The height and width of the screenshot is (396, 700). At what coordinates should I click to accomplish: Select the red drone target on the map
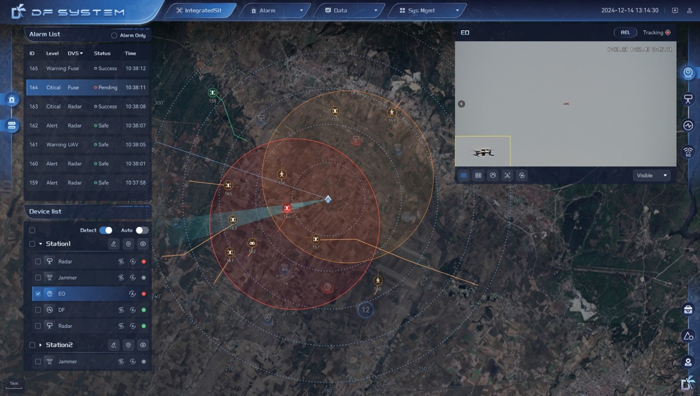pos(287,208)
